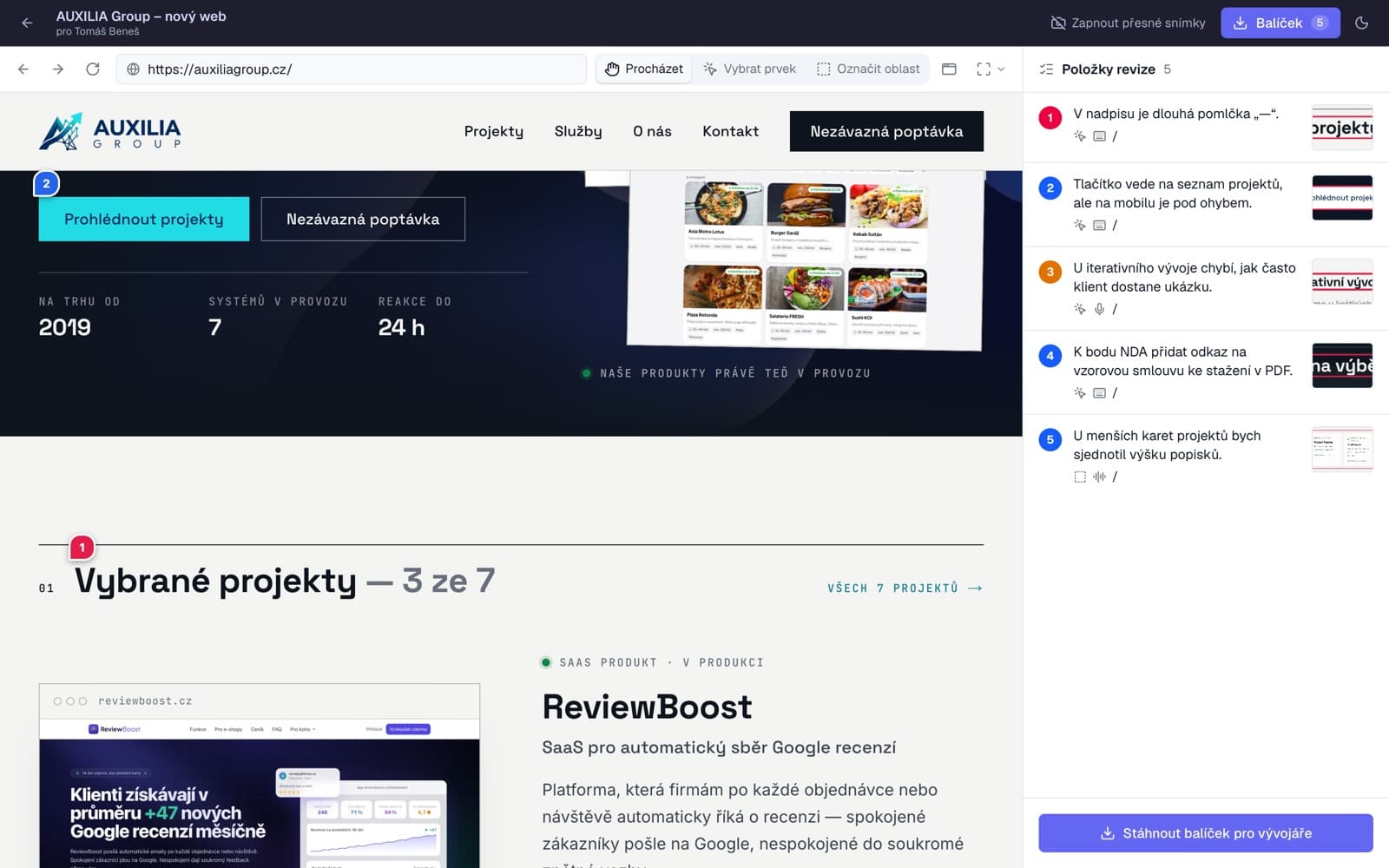Open thumbnail of review item 2
Image resolution: width=1389 pixels, height=868 pixels.
click(1342, 198)
